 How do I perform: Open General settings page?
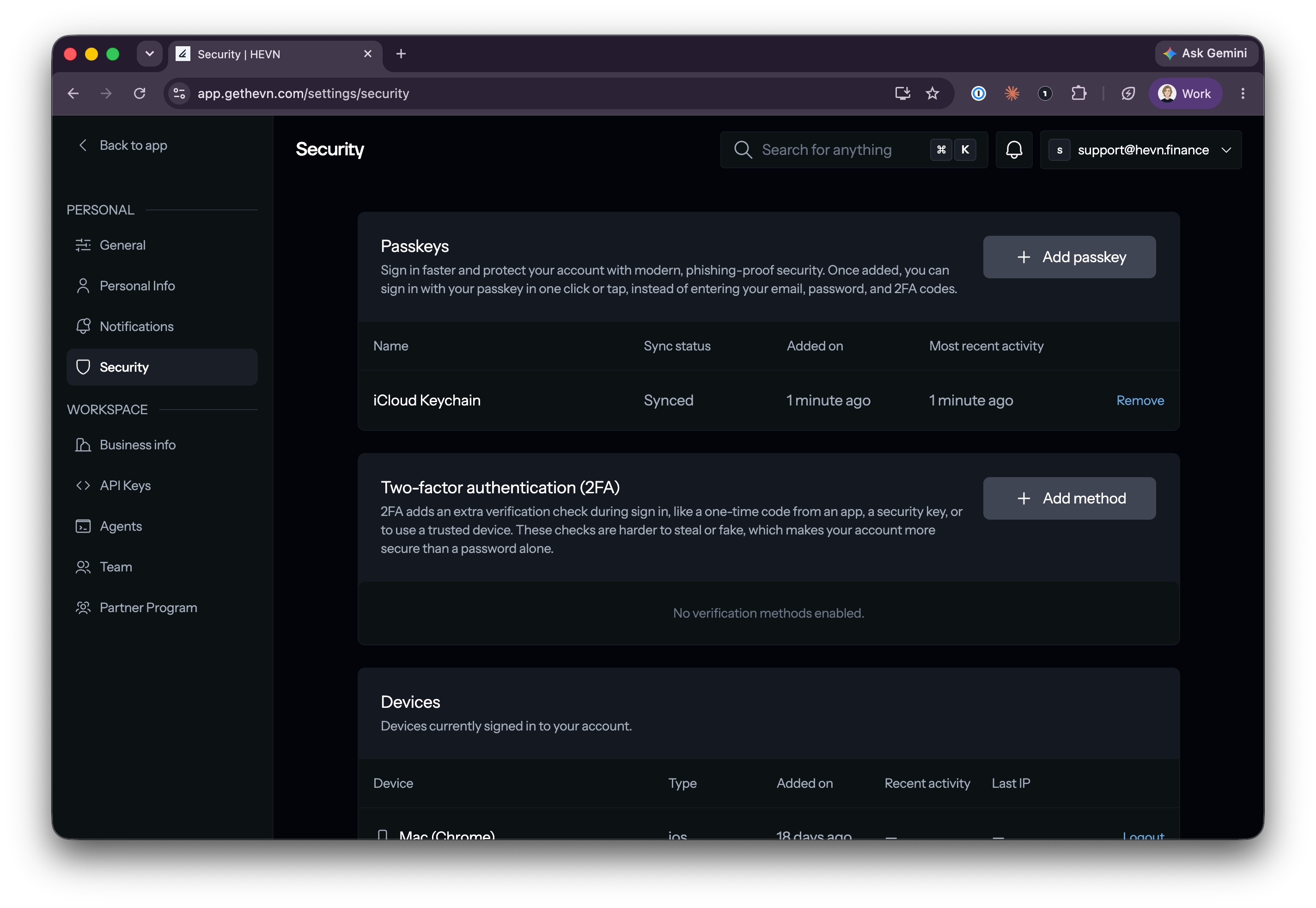point(162,245)
